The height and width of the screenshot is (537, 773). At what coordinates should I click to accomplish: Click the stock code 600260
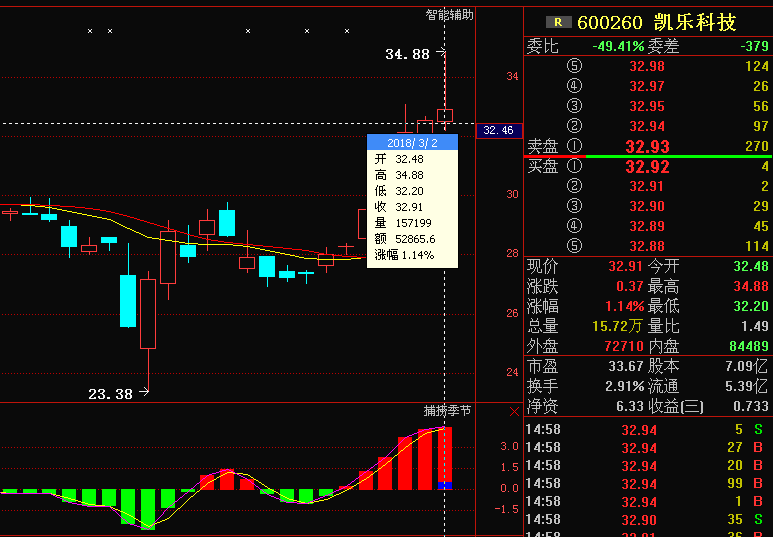pyautogui.click(x=611, y=22)
